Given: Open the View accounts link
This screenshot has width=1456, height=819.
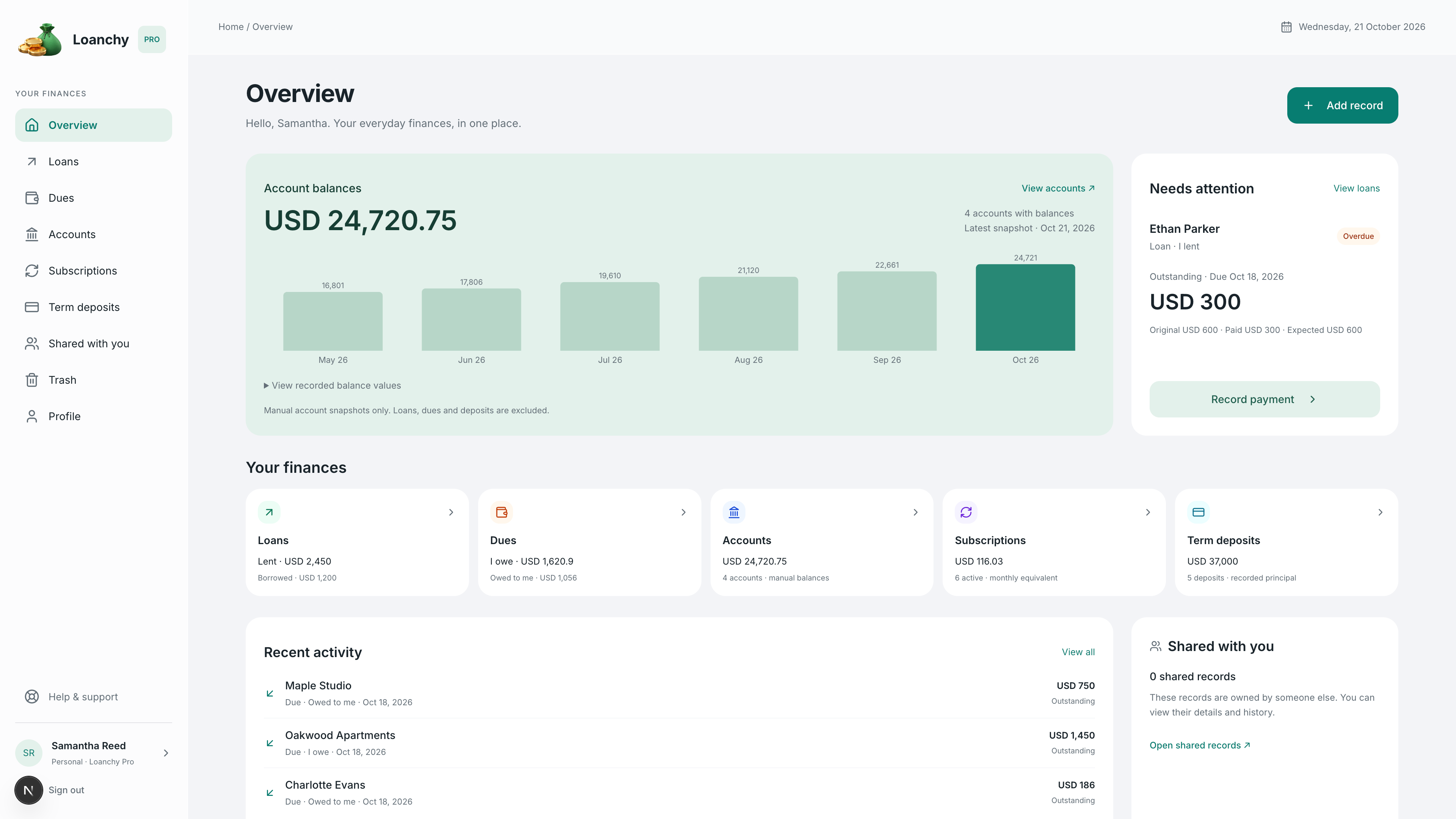Looking at the screenshot, I should point(1057,188).
